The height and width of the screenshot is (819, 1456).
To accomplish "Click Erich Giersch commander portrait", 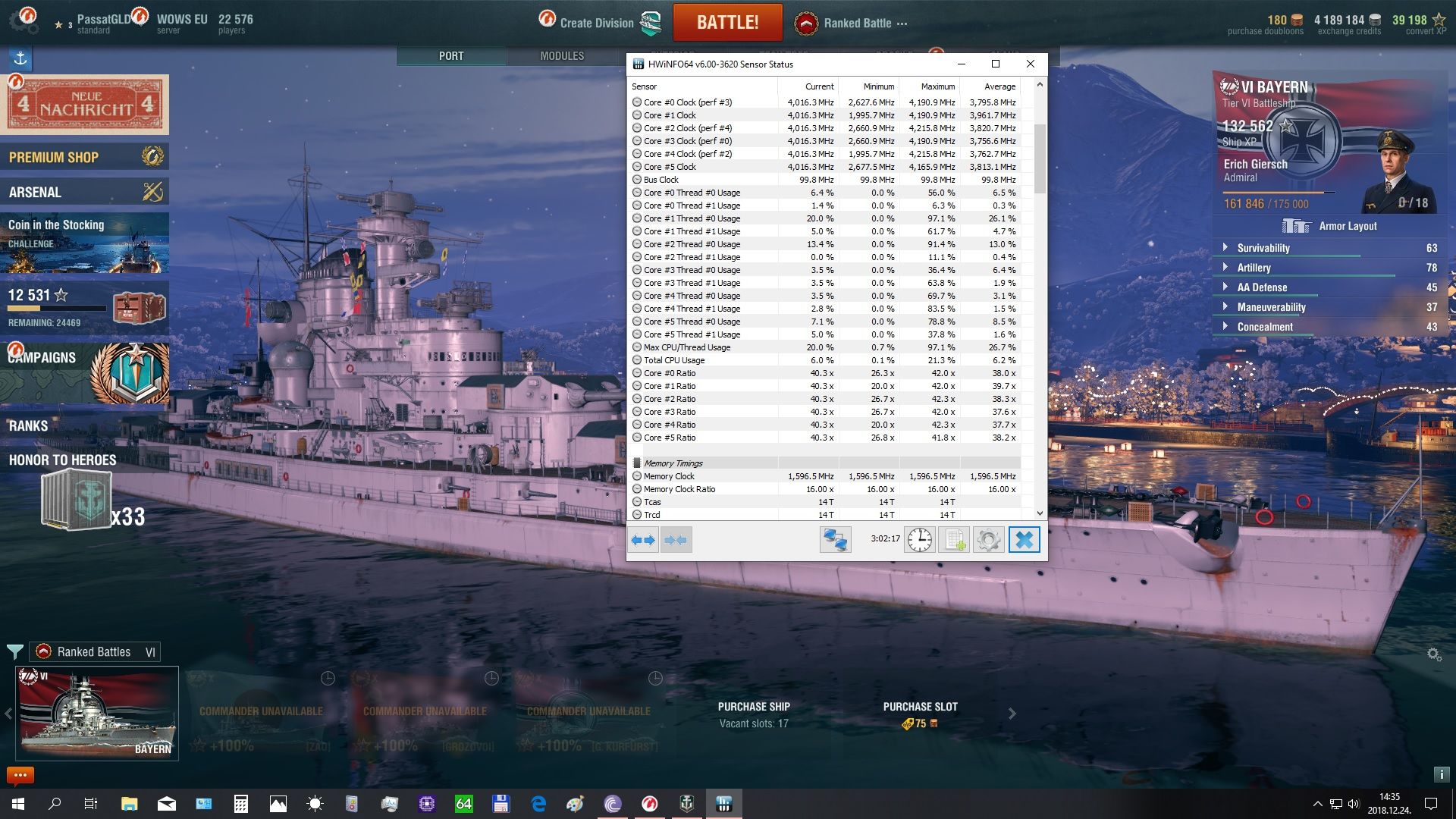I will [1397, 171].
